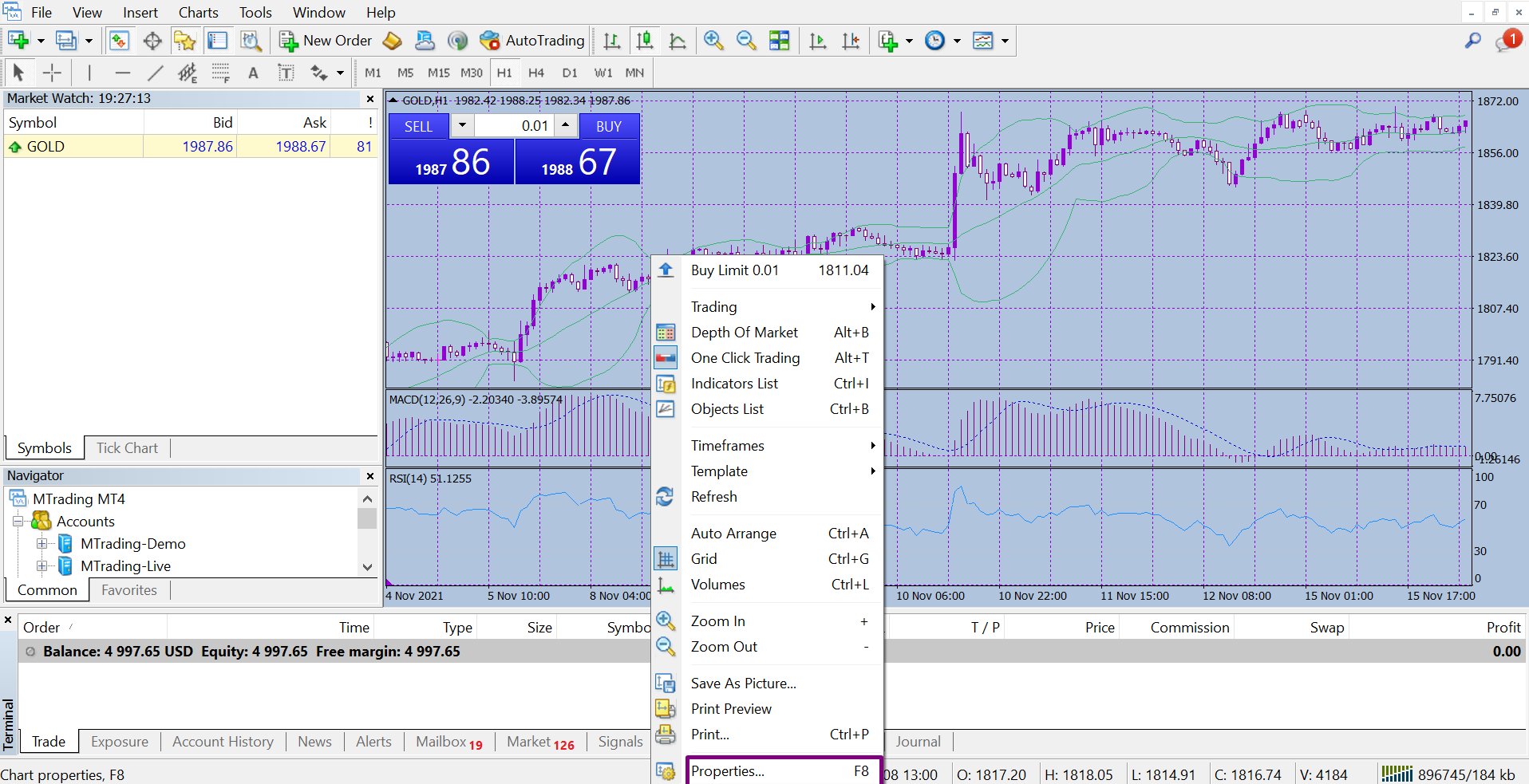Switch chart to Bar Chart type

tap(612, 41)
